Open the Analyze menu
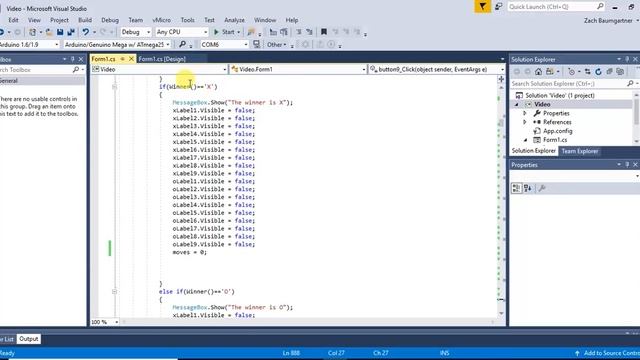The width and height of the screenshot is (640, 360). (x=234, y=20)
